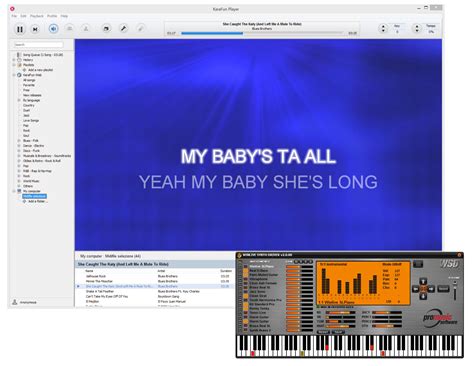Viewport: 474px width, 366px height.
Task: Open the File menu
Action: coord(14,16)
